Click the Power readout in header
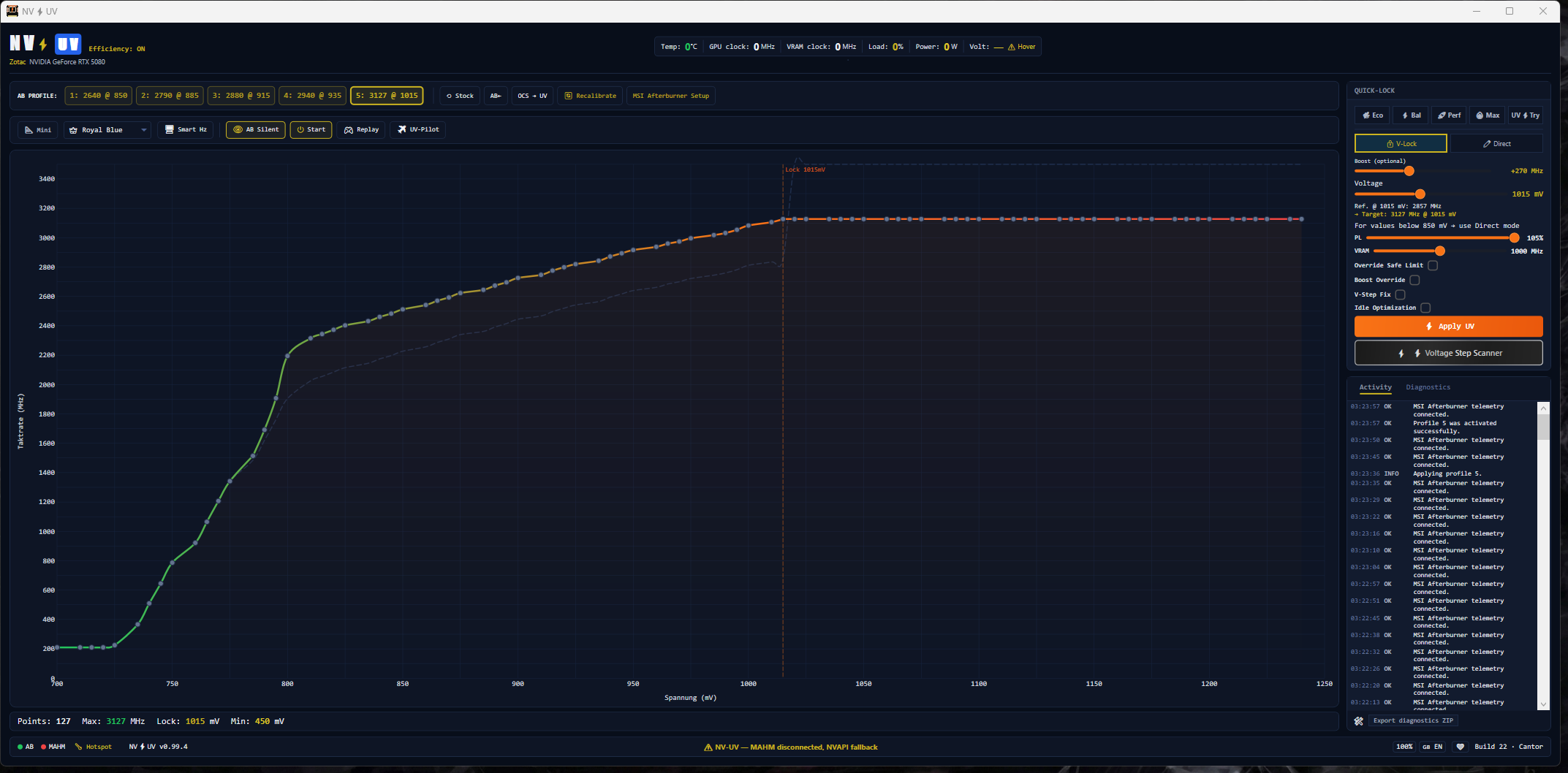Screen dimensions: 1568x773 pyautogui.click(x=936, y=47)
